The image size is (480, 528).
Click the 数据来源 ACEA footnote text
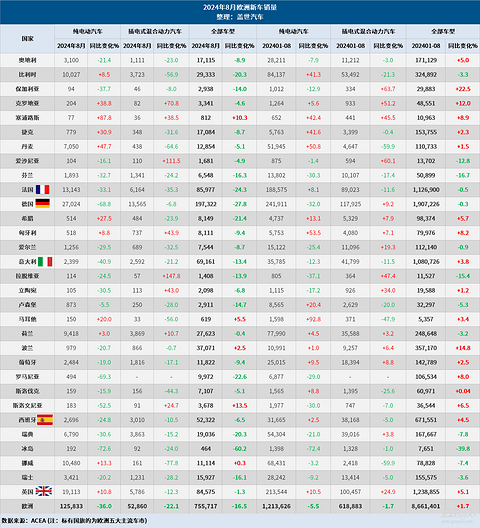[74, 521]
